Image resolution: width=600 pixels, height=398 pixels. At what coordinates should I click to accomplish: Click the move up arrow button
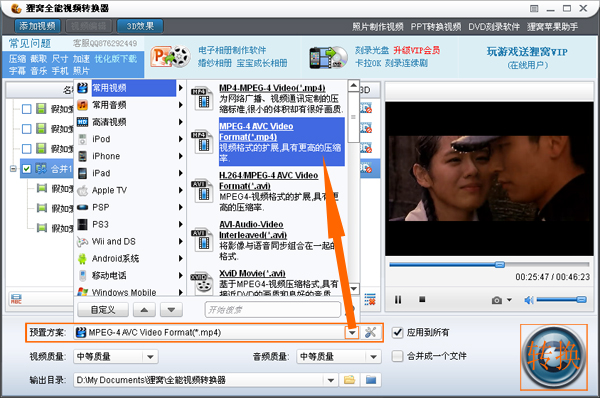144,310
